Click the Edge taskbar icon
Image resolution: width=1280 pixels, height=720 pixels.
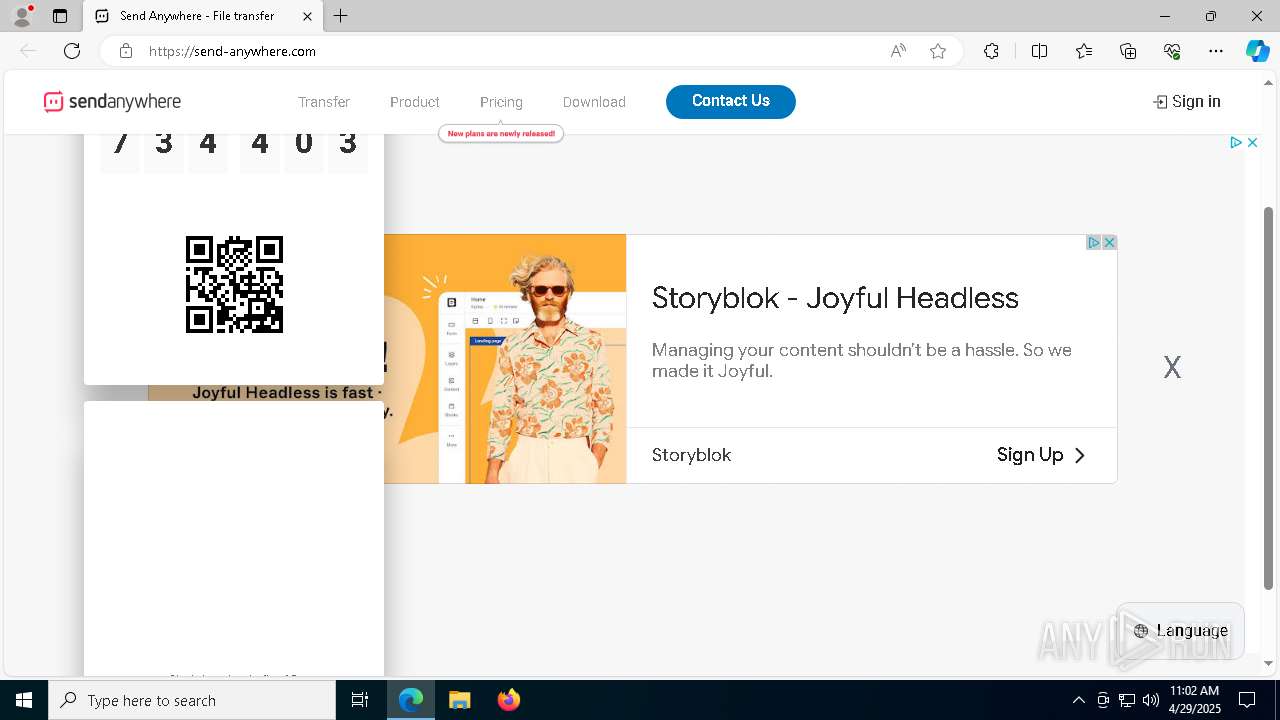point(411,700)
